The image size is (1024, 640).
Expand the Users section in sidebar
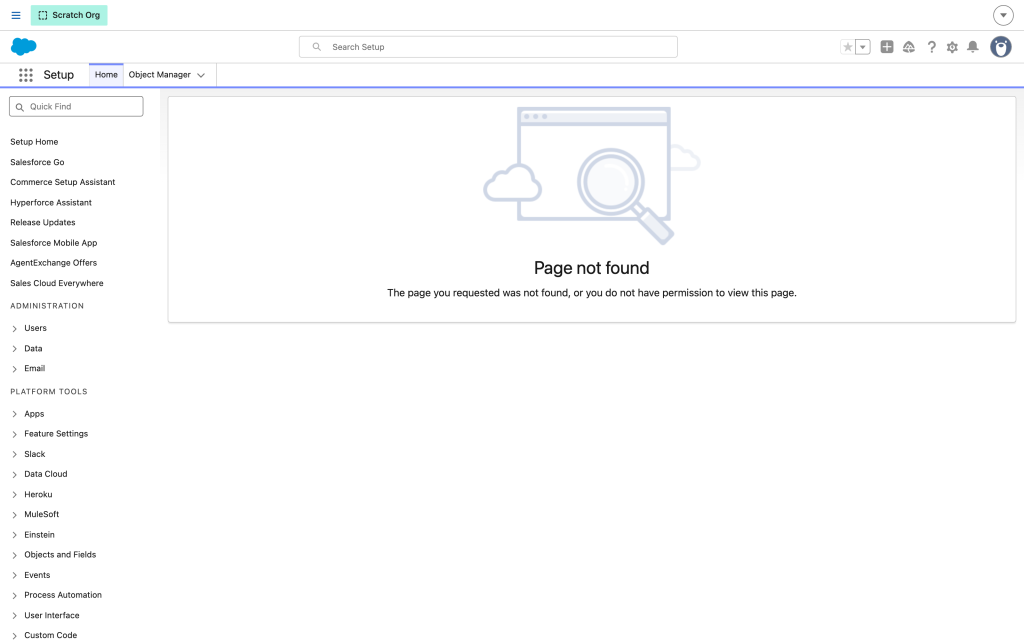(14, 328)
